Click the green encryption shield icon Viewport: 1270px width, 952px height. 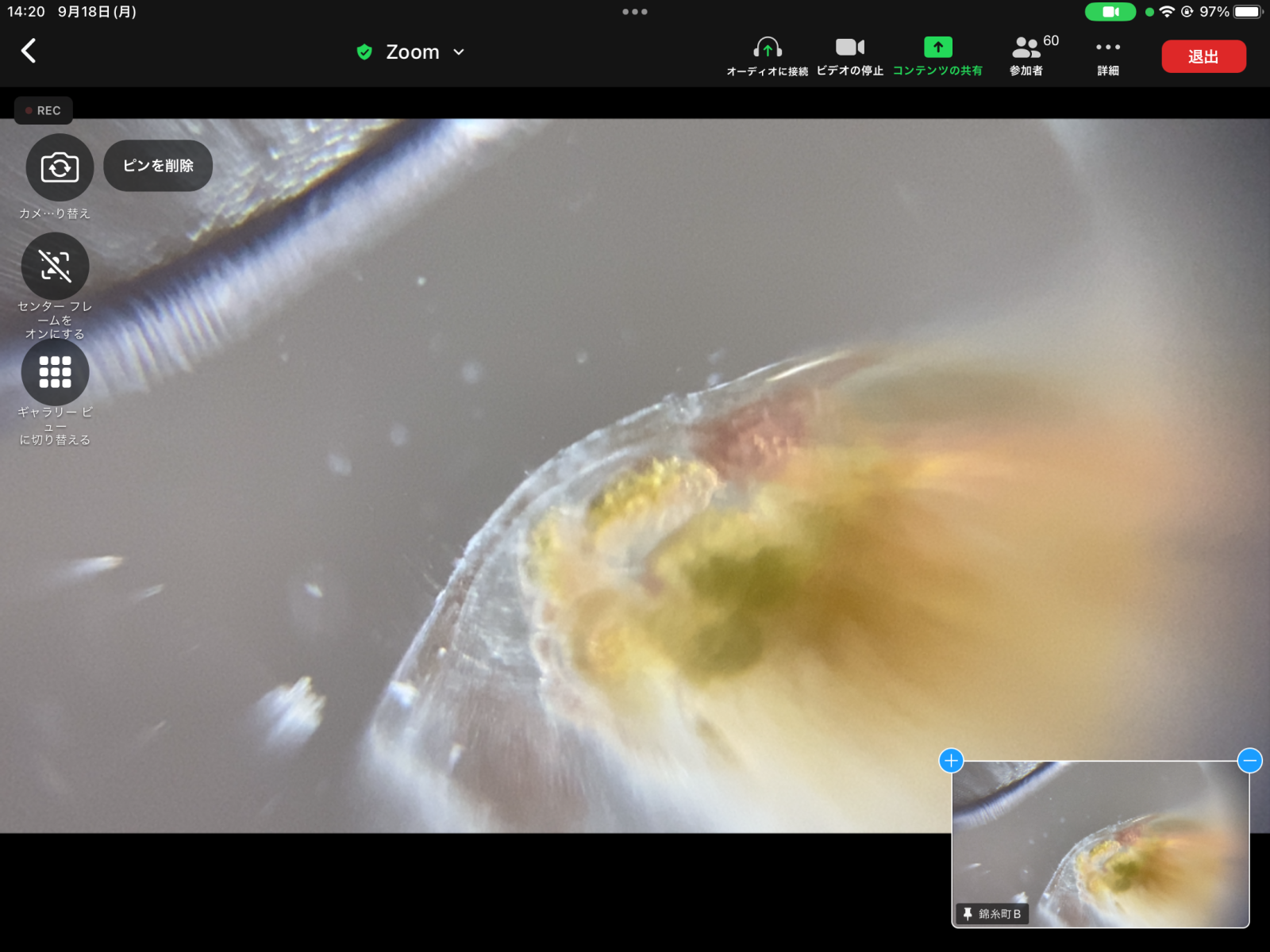pyautogui.click(x=364, y=52)
